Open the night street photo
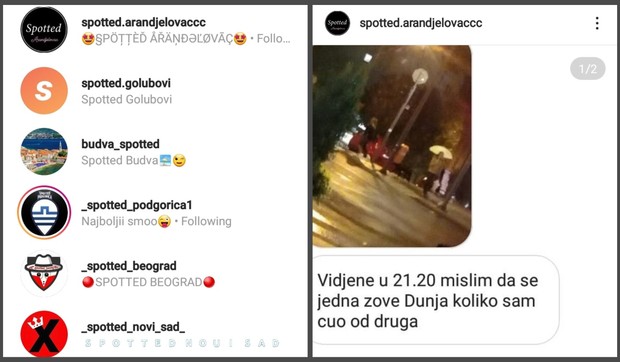Screen dimensions: 620x362 pyautogui.click(x=392, y=146)
